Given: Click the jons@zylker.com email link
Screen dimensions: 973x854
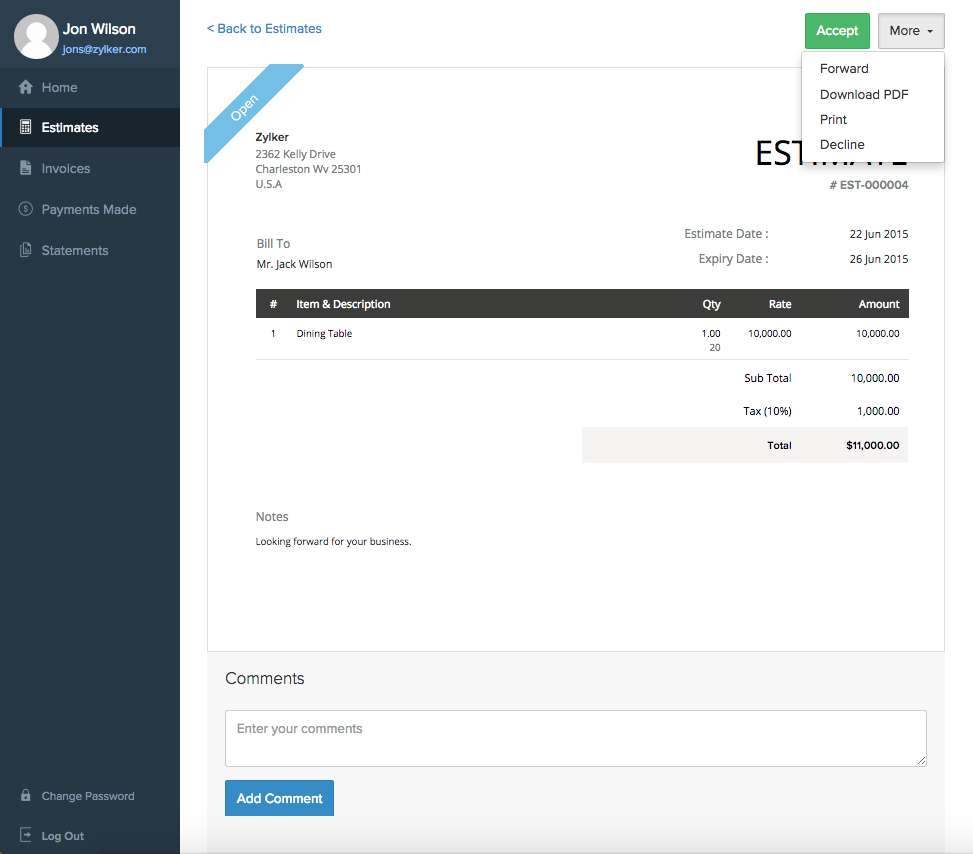Looking at the screenshot, I should [105, 49].
